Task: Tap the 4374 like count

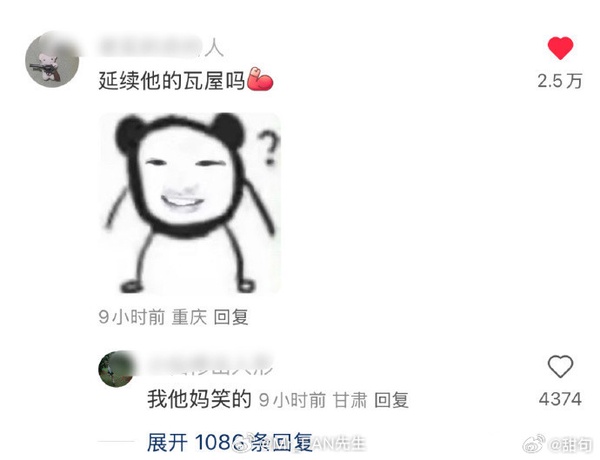Action: pyautogui.click(x=560, y=399)
